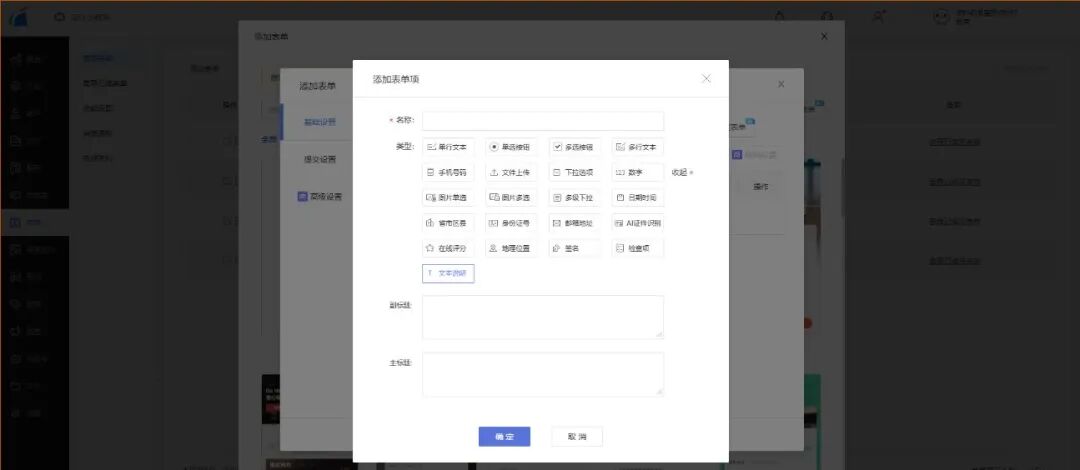This screenshot has width=1080, height=470.
Task: Cancel with the 取消 button
Action: (x=577, y=436)
